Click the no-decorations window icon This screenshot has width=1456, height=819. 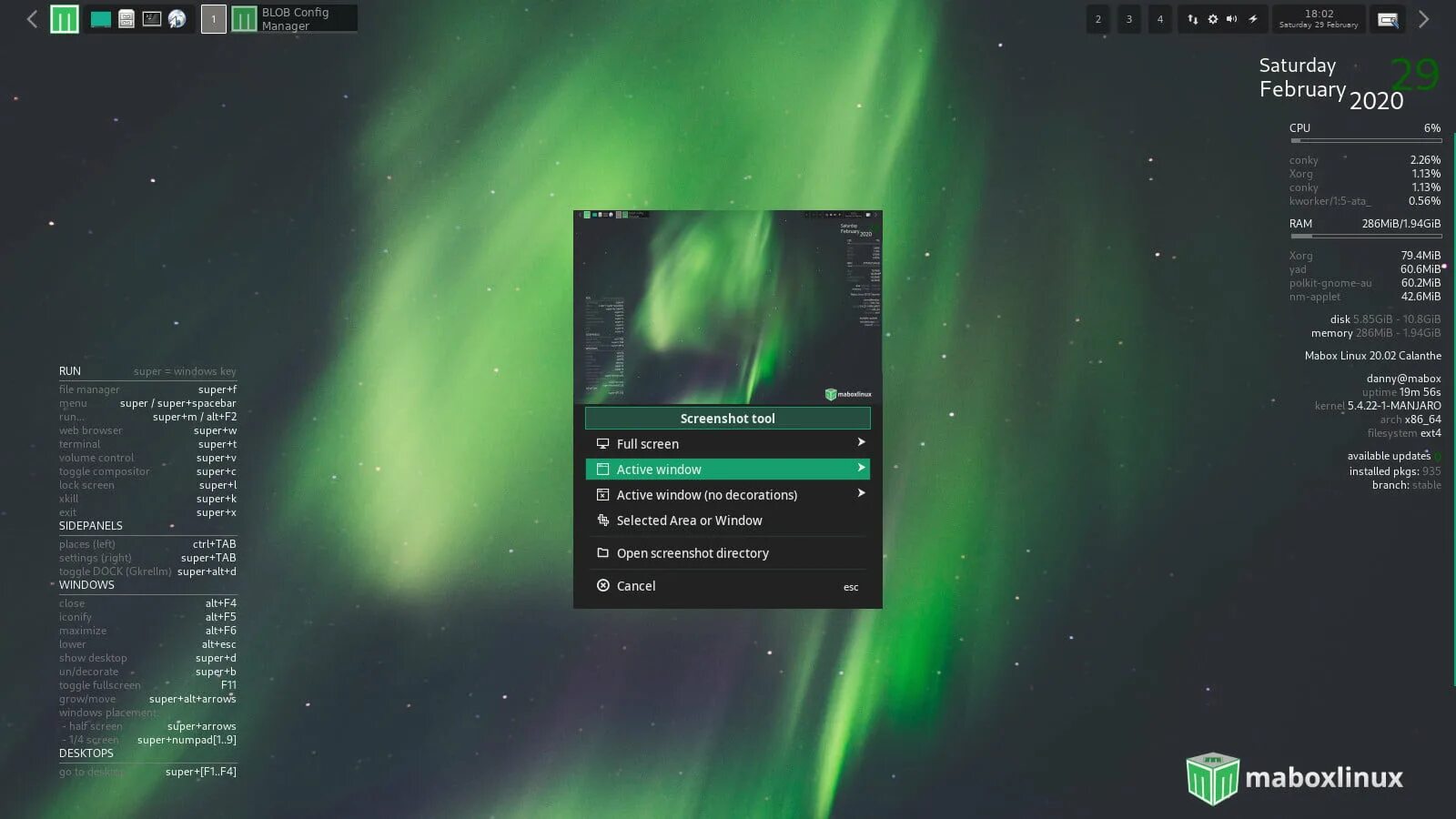tap(602, 495)
